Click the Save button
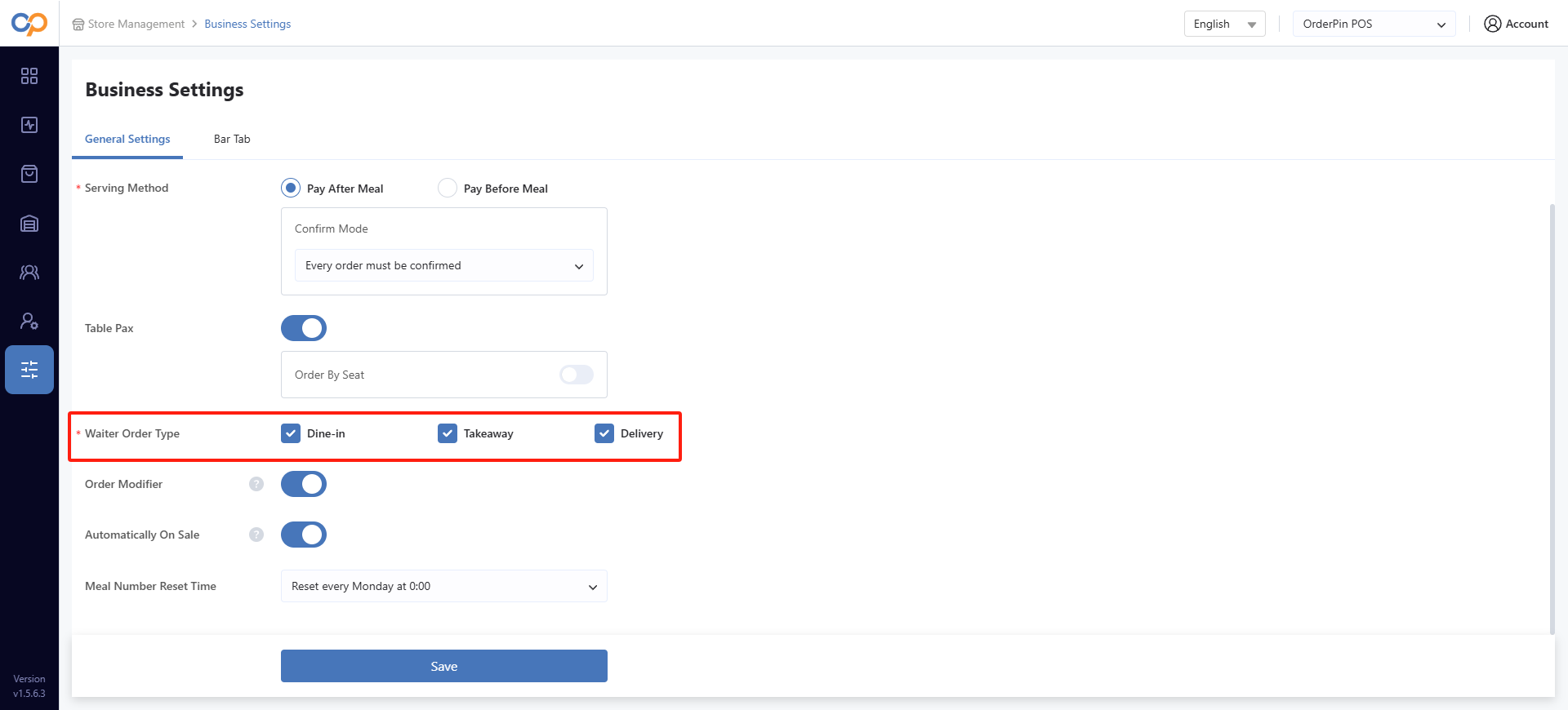Viewport: 1568px width, 710px height. pos(443,666)
